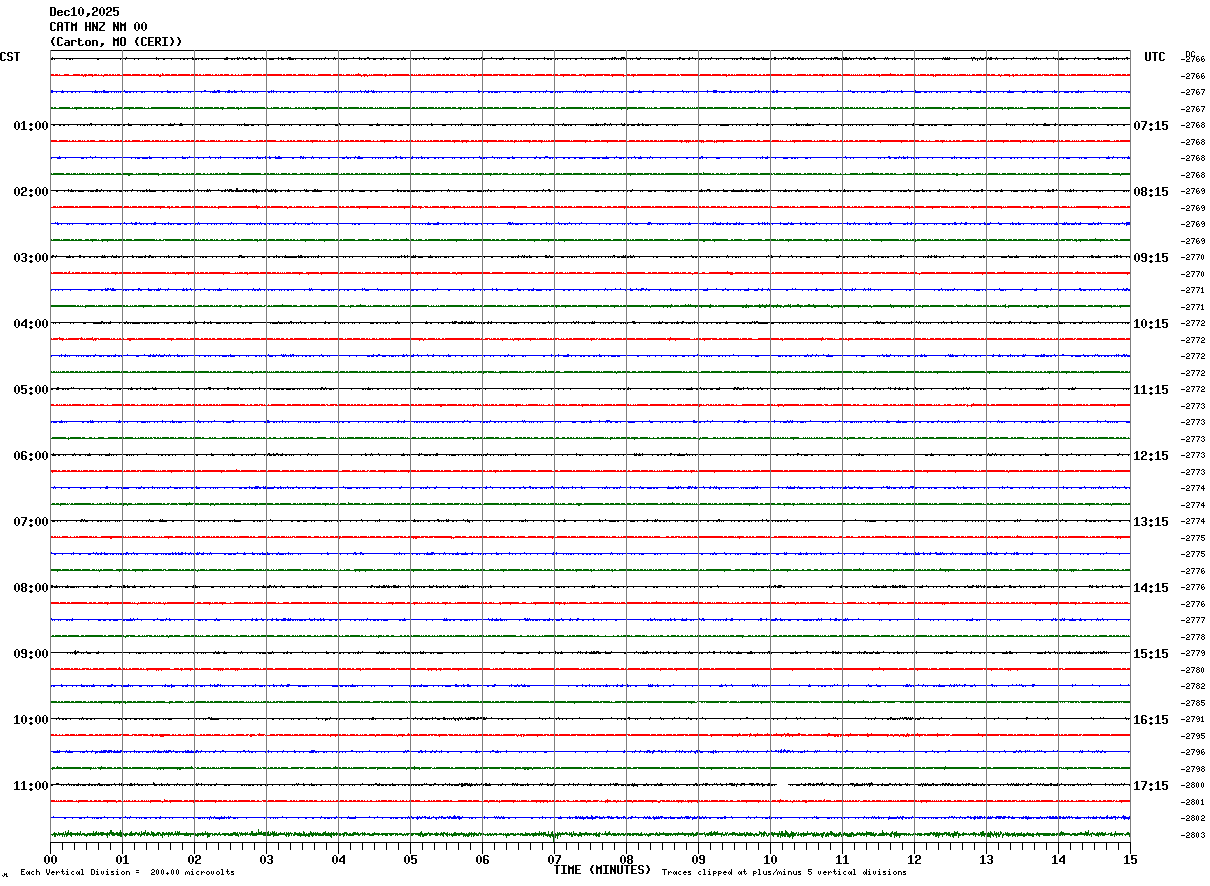Viewport: 1210px width, 886px height.
Task: Click the 10:00 CST row label
Action: [31, 720]
